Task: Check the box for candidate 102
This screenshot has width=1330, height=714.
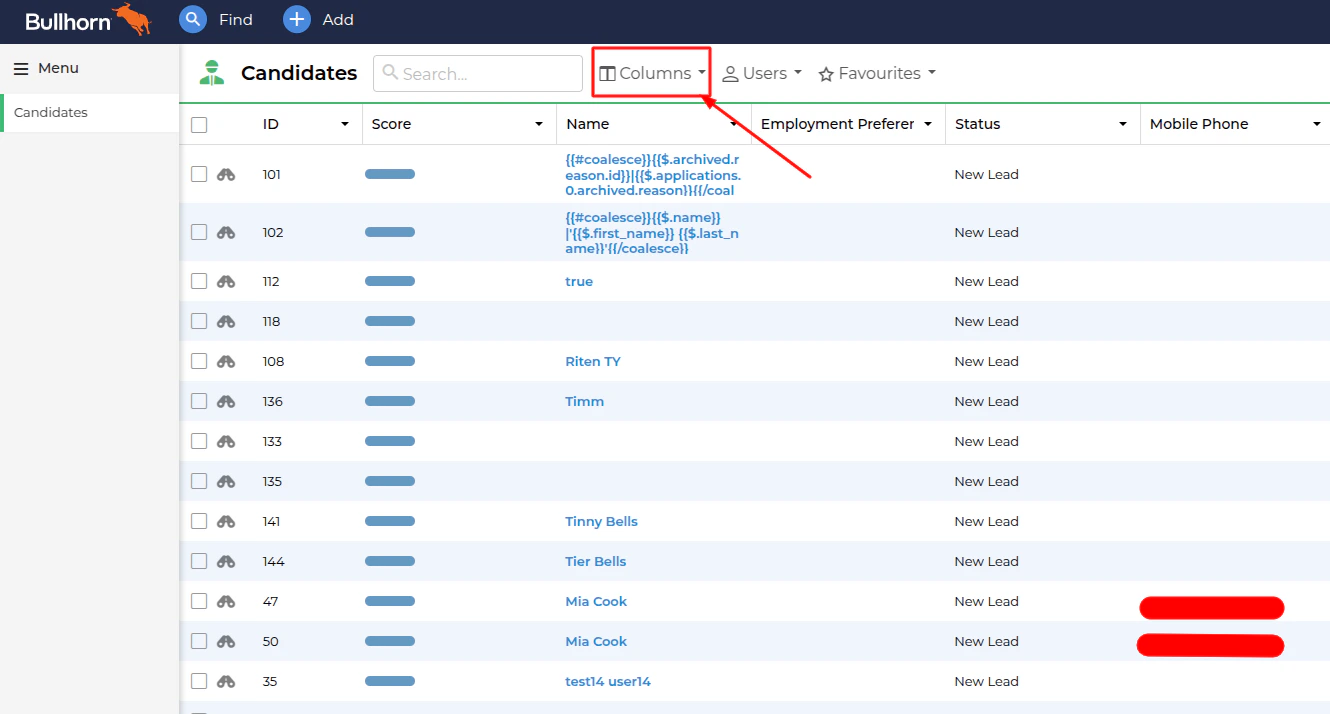Action: click(x=199, y=232)
